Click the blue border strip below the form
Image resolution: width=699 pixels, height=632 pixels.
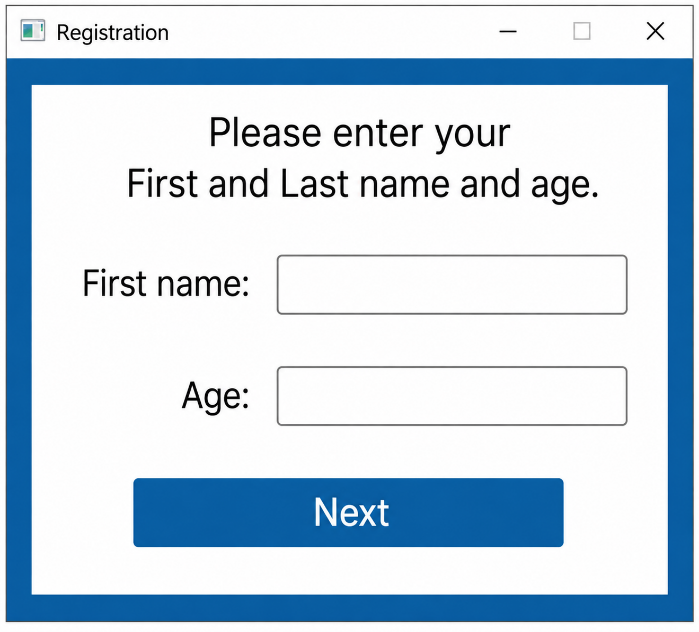[350, 608]
